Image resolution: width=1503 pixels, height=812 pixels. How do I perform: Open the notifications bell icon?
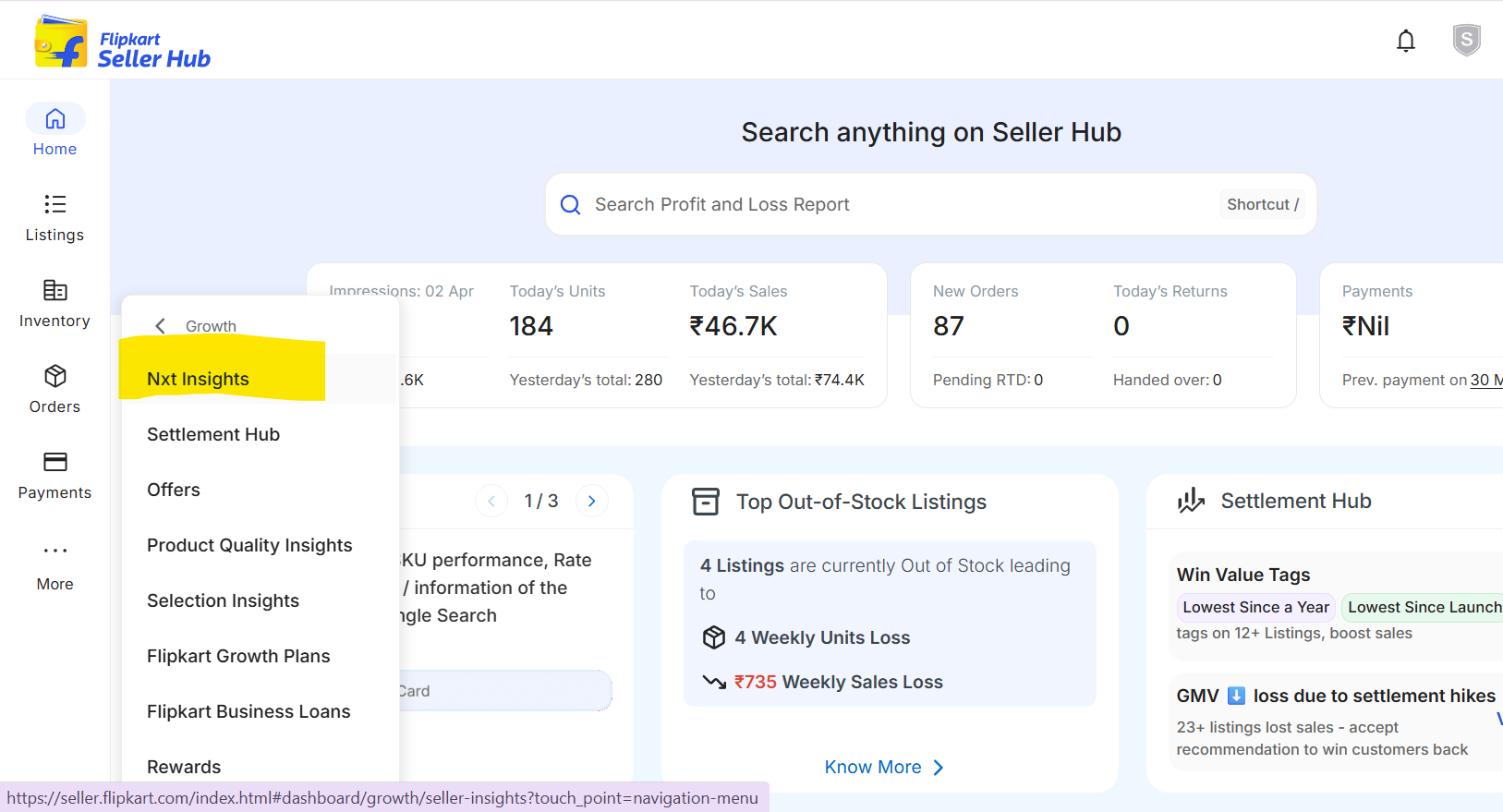pos(1405,41)
